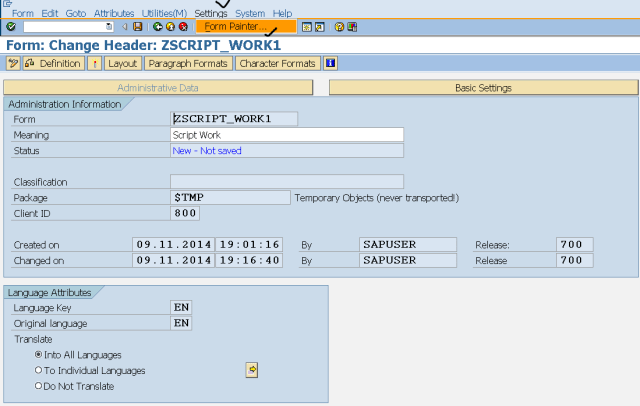Select To Individual Languages radio button

(38, 370)
